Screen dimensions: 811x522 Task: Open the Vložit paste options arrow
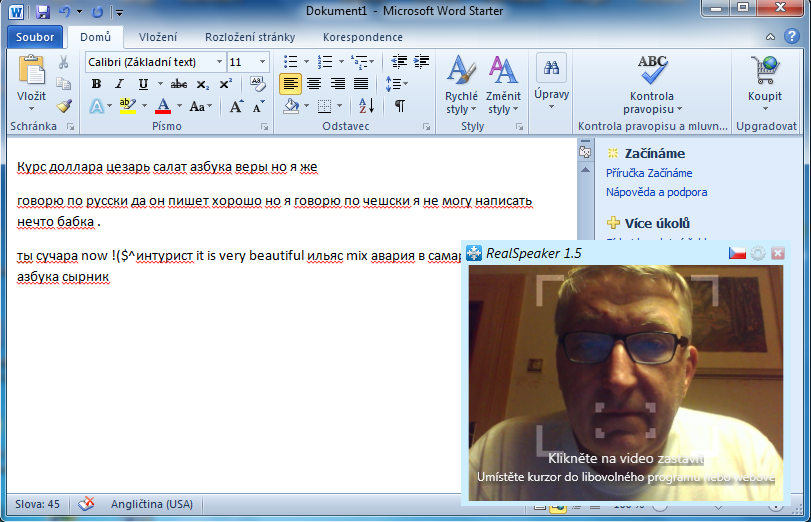(31, 109)
